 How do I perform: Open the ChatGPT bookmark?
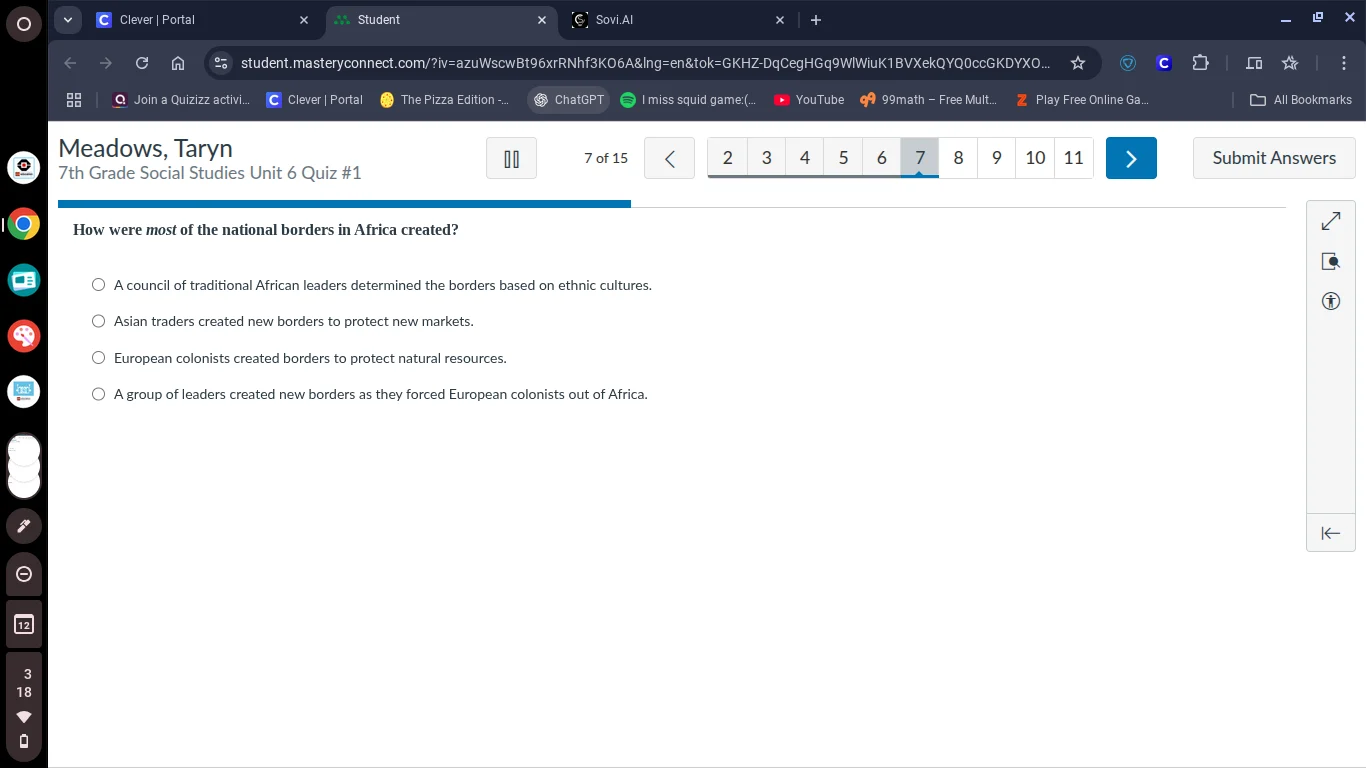click(569, 100)
